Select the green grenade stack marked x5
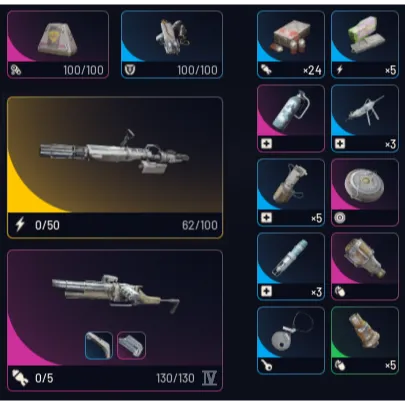 coord(365,341)
